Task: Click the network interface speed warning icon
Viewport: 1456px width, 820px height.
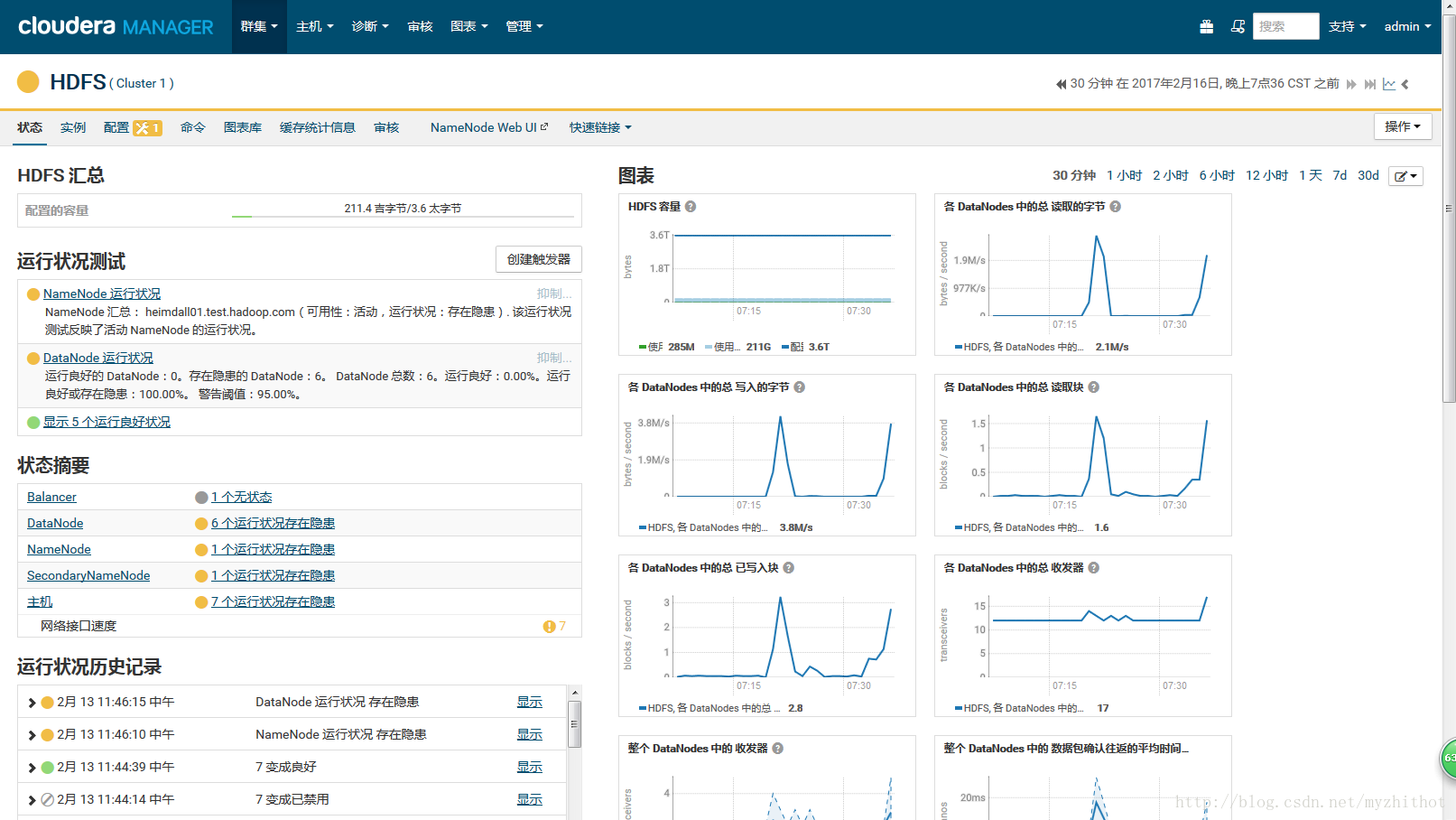Action: tap(549, 627)
